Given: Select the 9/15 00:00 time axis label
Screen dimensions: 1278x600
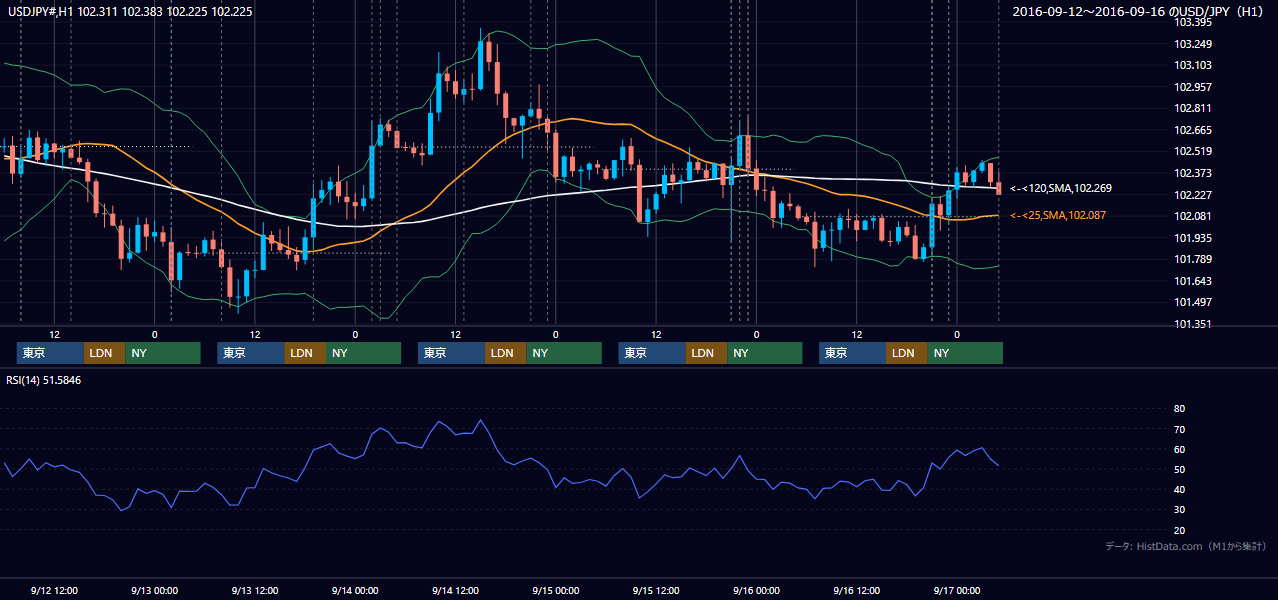Looking at the screenshot, I should tap(556, 591).
